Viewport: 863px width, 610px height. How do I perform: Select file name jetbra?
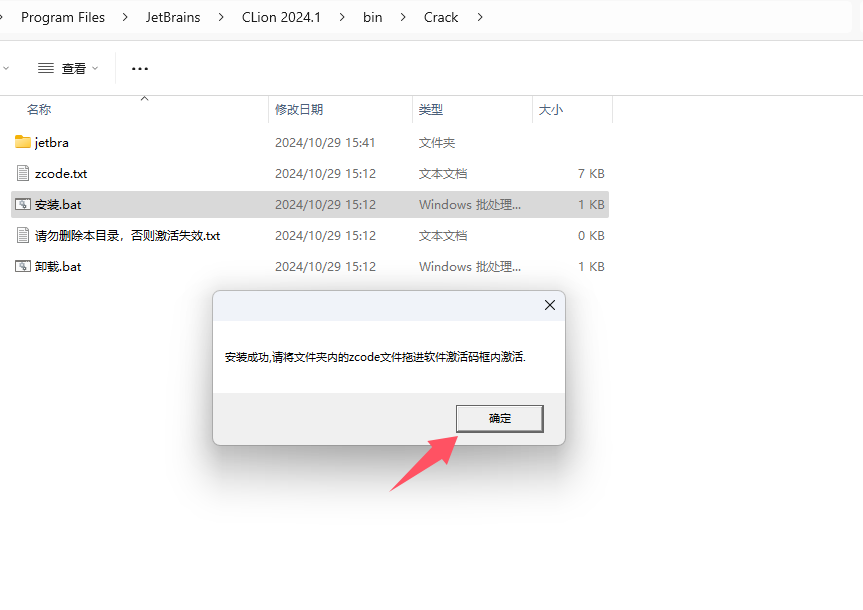point(52,143)
